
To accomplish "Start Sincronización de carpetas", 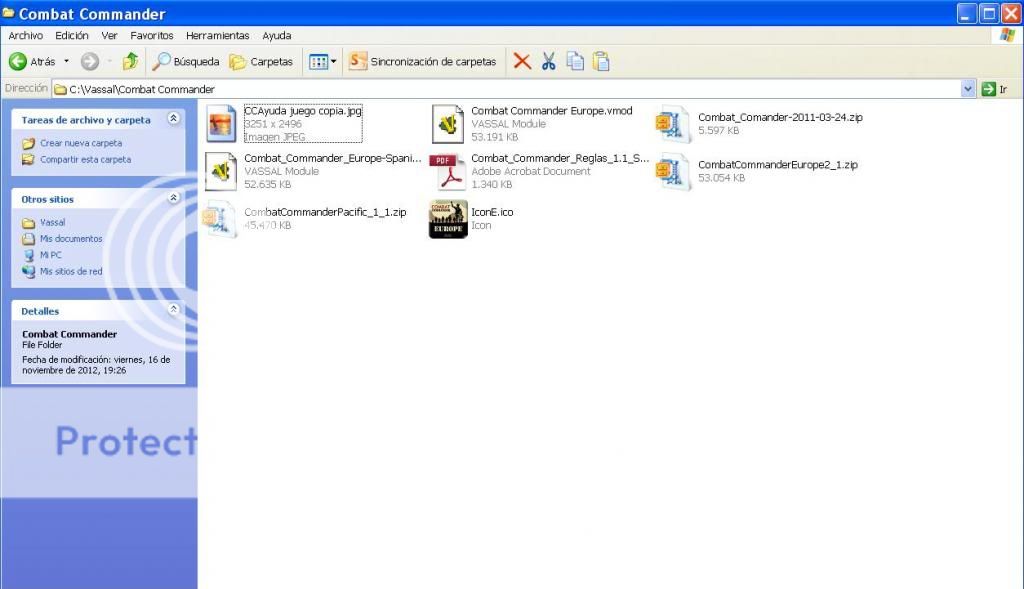I will click(423, 61).
